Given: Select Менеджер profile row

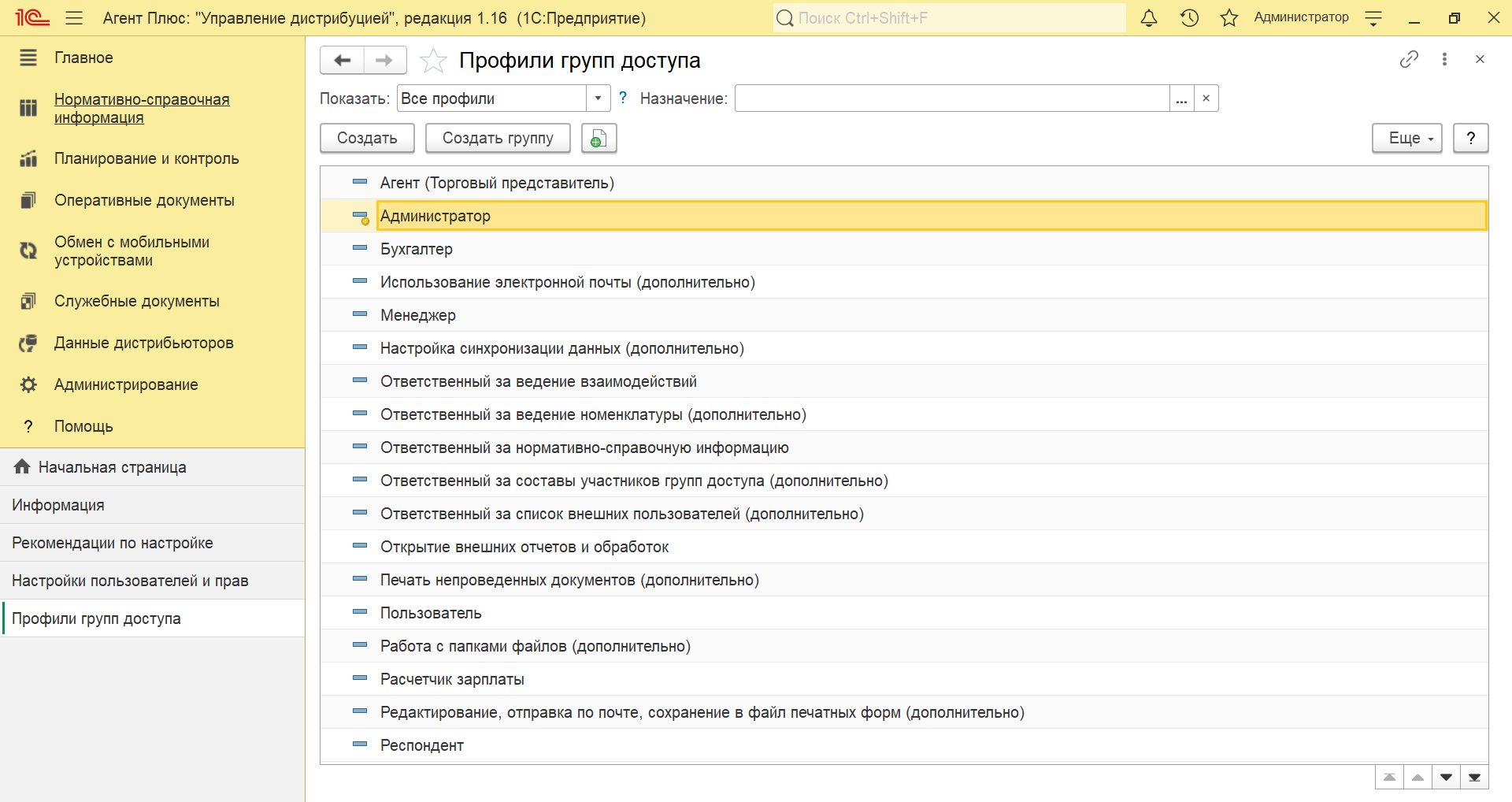Looking at the screenshot, I should (904, 315).
